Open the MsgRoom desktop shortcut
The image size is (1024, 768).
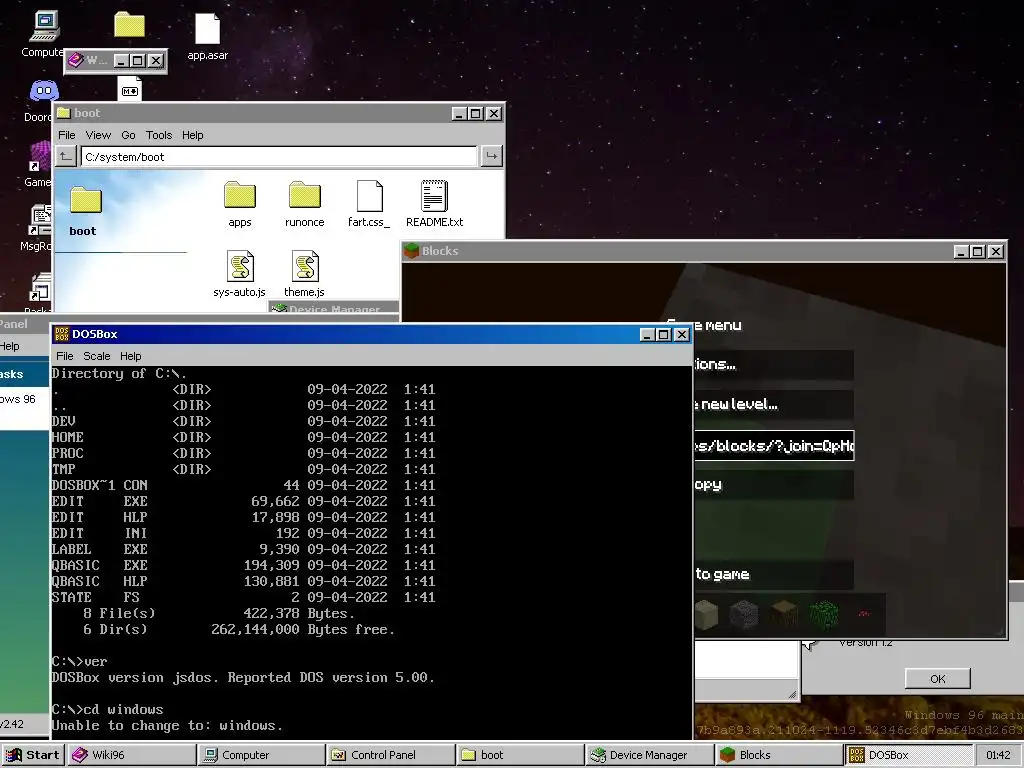(x=38, y=228)
